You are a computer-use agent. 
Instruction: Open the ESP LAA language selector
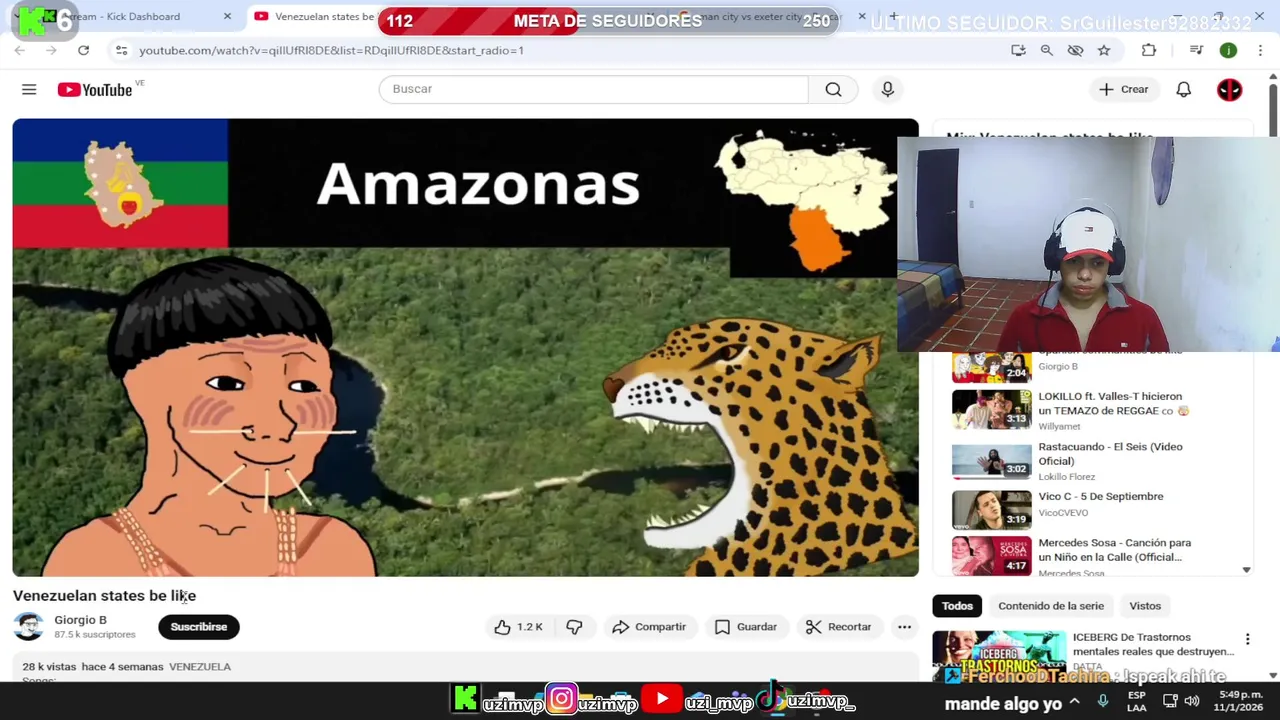[1137, 701]
